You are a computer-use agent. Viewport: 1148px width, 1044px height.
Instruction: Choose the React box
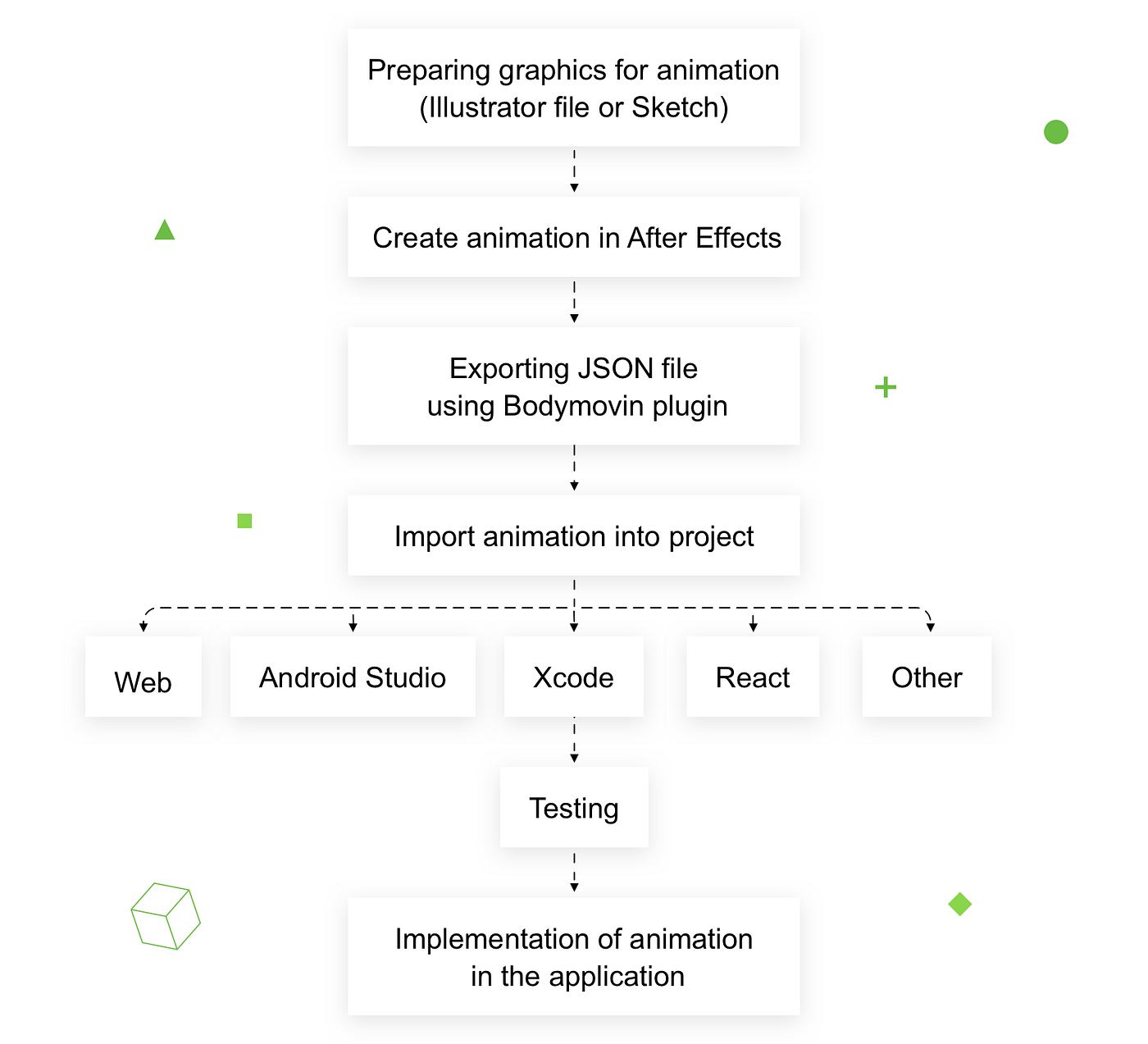pyautogui.click(x=753, y=677)
